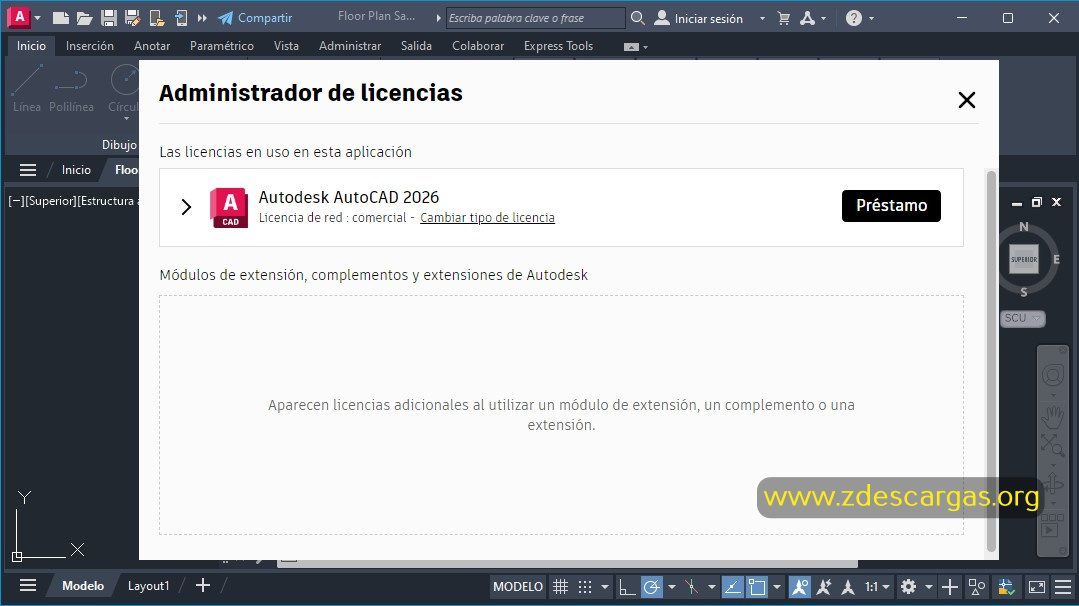The height and width of the screenshot is (606, 1079).
Task: Expand hidden Quick Access toolbar items
Action: pyautogui.click(x=202, y=18)
